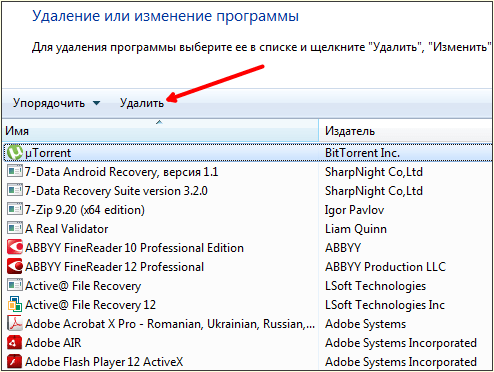Click publisher BitTorrent Inc.
The image size is (494, 372).
point(362,153)
